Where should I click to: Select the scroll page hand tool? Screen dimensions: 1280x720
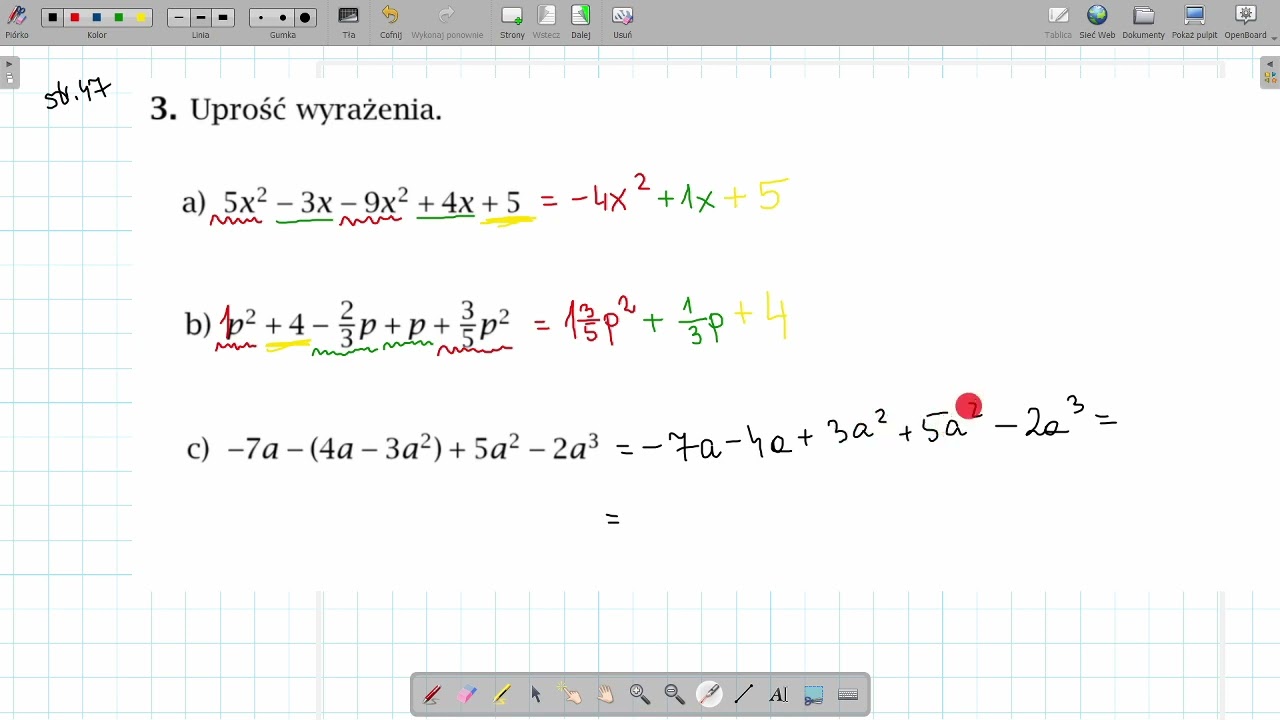606,694
